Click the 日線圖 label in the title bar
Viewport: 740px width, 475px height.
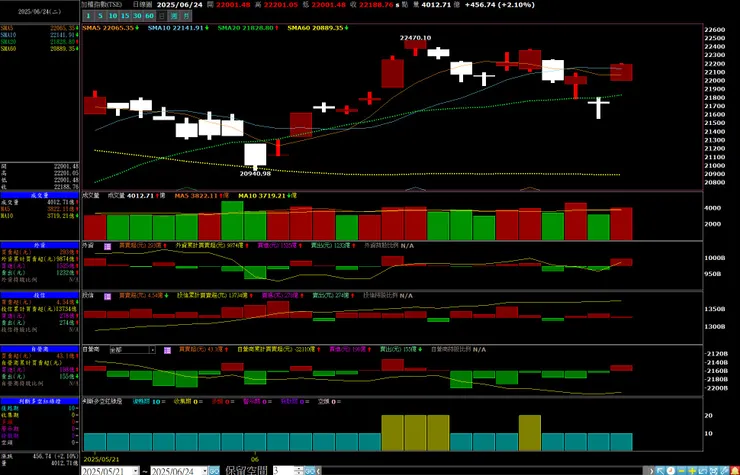point(143,5)
